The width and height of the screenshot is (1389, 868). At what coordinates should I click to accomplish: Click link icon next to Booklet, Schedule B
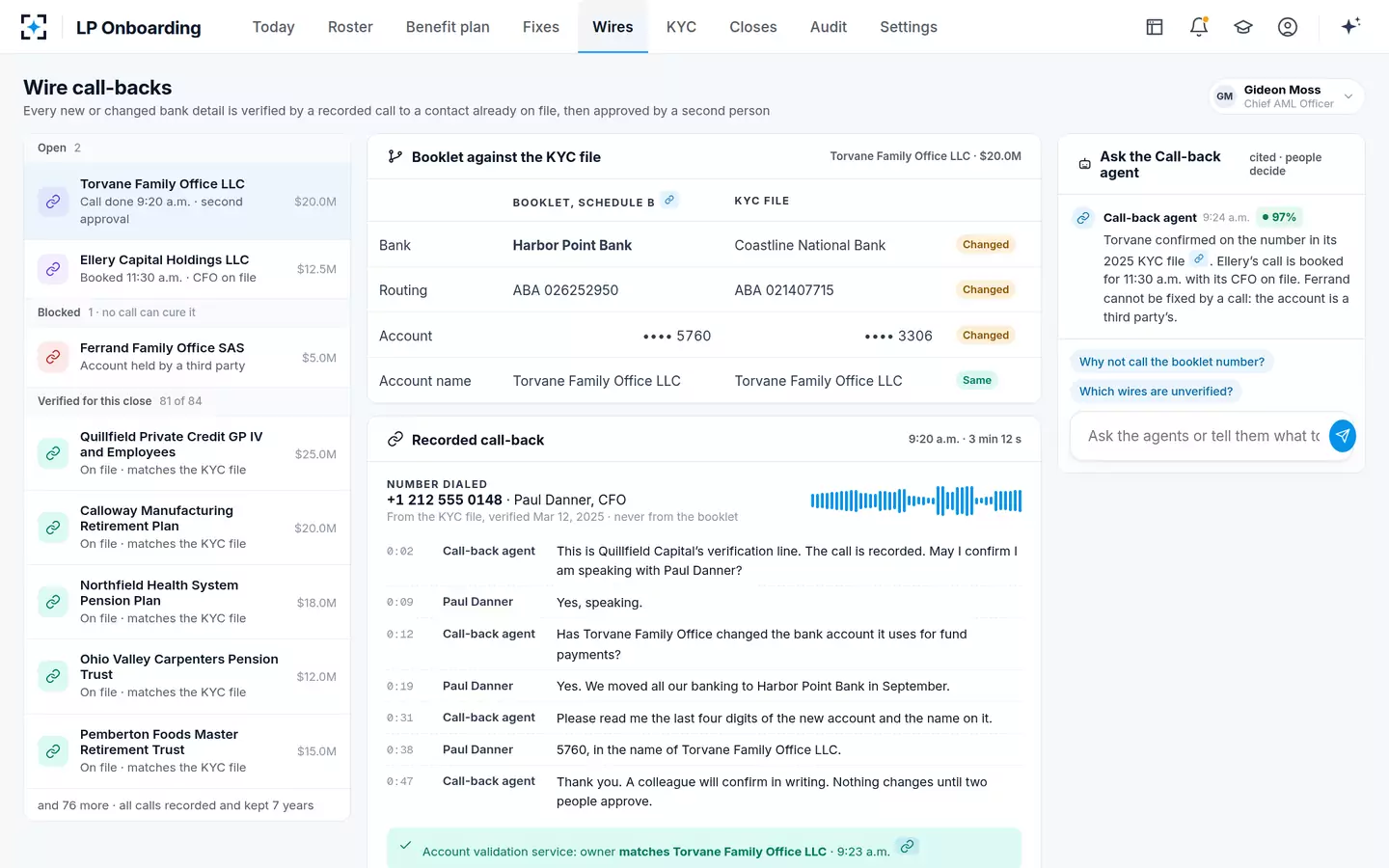[x=669, y=200]
